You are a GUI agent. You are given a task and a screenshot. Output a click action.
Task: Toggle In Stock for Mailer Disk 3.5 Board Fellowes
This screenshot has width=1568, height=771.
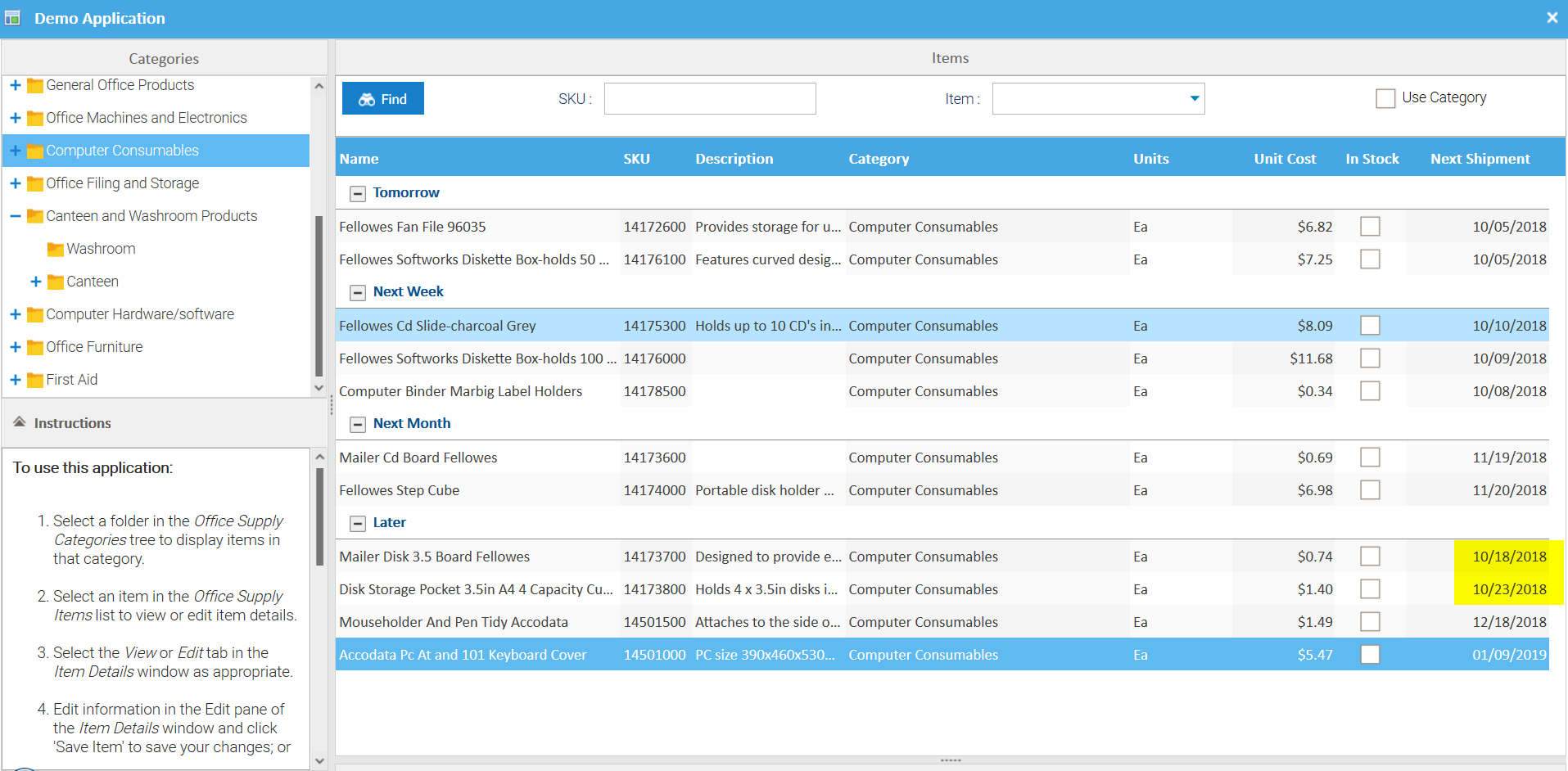[1370, 556]
